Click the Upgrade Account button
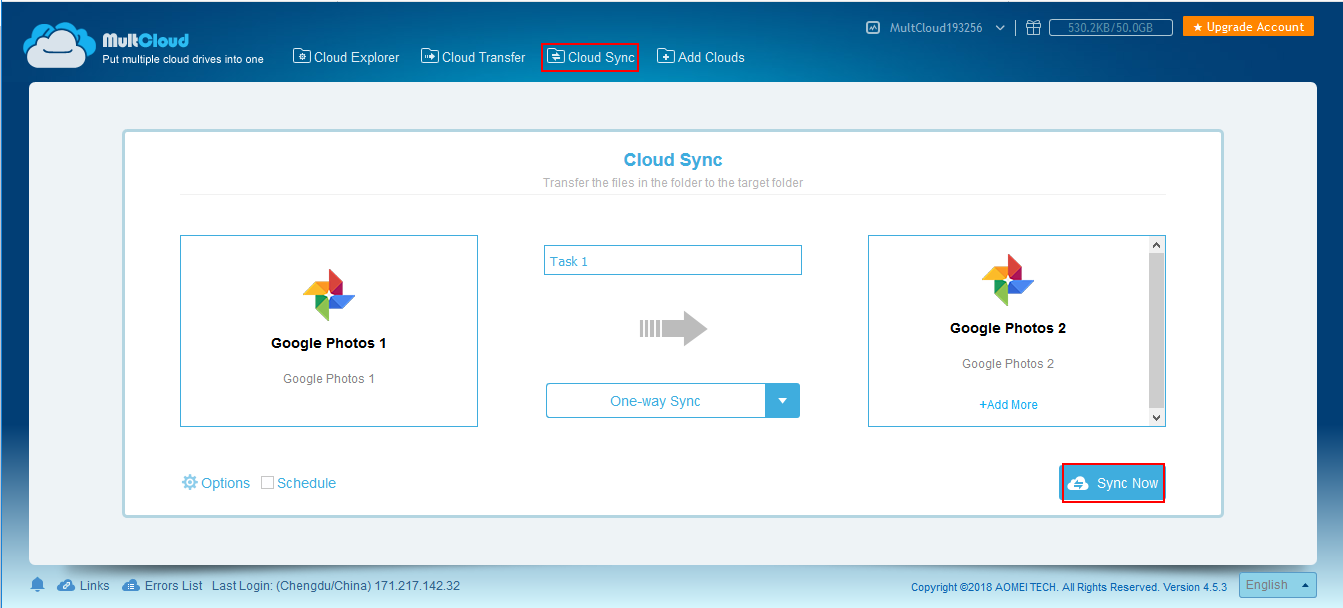The image size is (1343, 608). (x=1248, y=27)
